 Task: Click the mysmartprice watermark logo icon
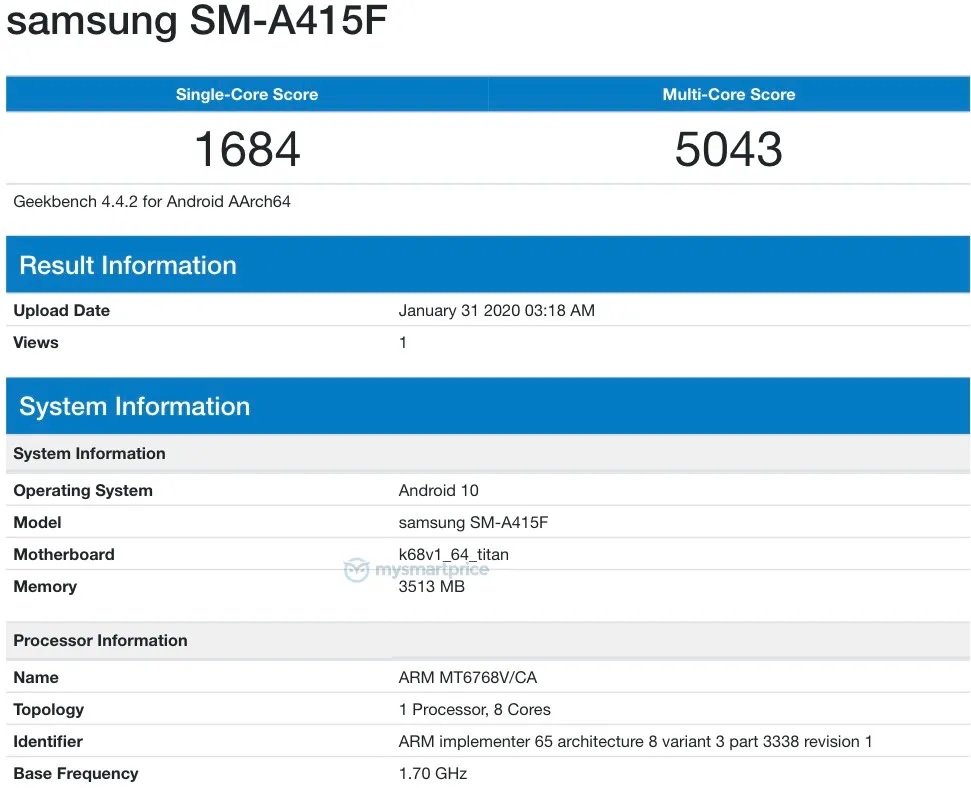(357, 570)
